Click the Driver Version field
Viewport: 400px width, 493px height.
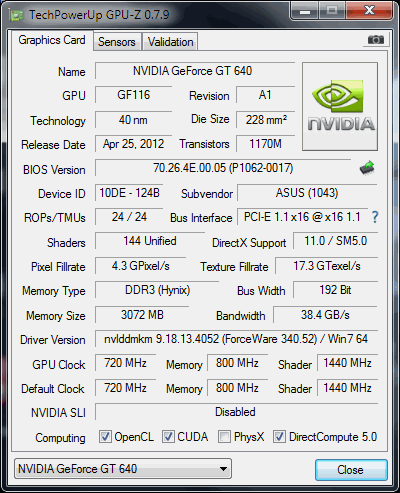tap(236, 339)
